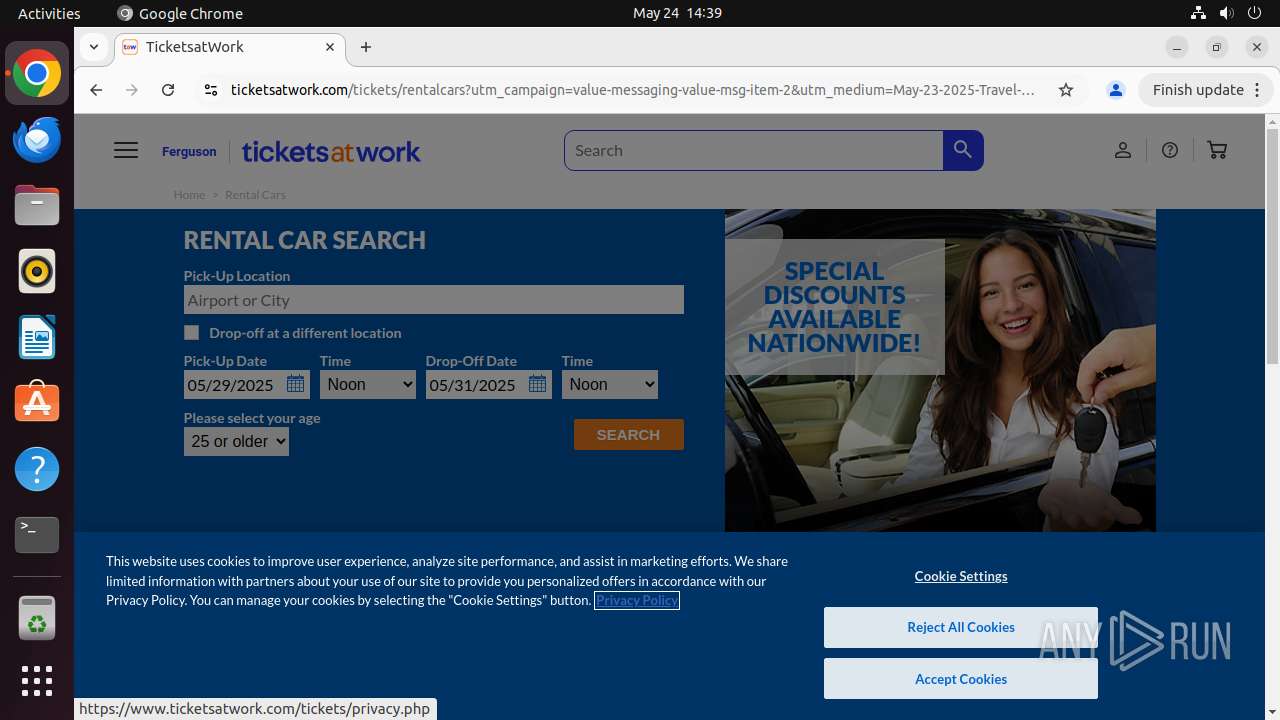Open the Help app in the dock

pos(37,469)
